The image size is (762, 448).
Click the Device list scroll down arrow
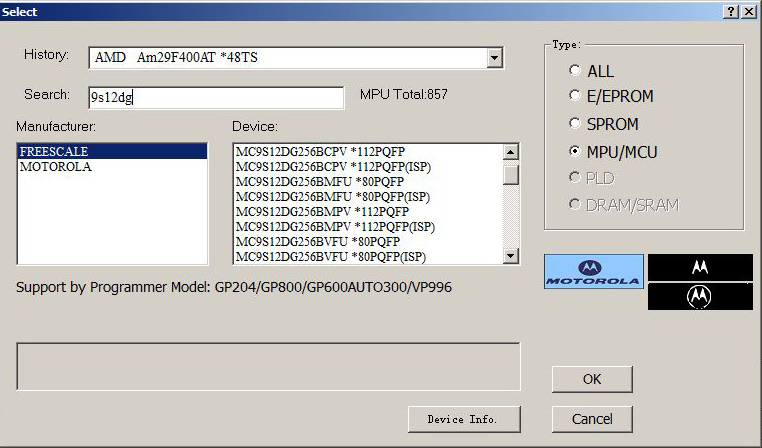click(510, 256)
